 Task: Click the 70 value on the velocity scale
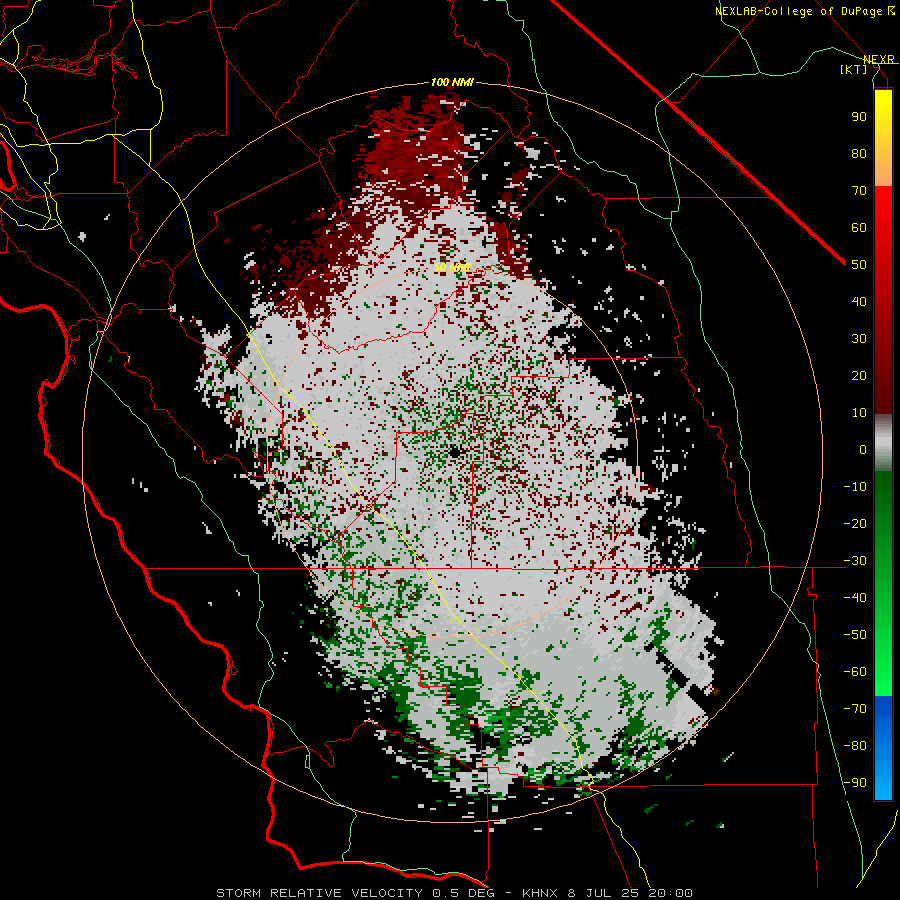pyautogui.click(x=859, y=191)
